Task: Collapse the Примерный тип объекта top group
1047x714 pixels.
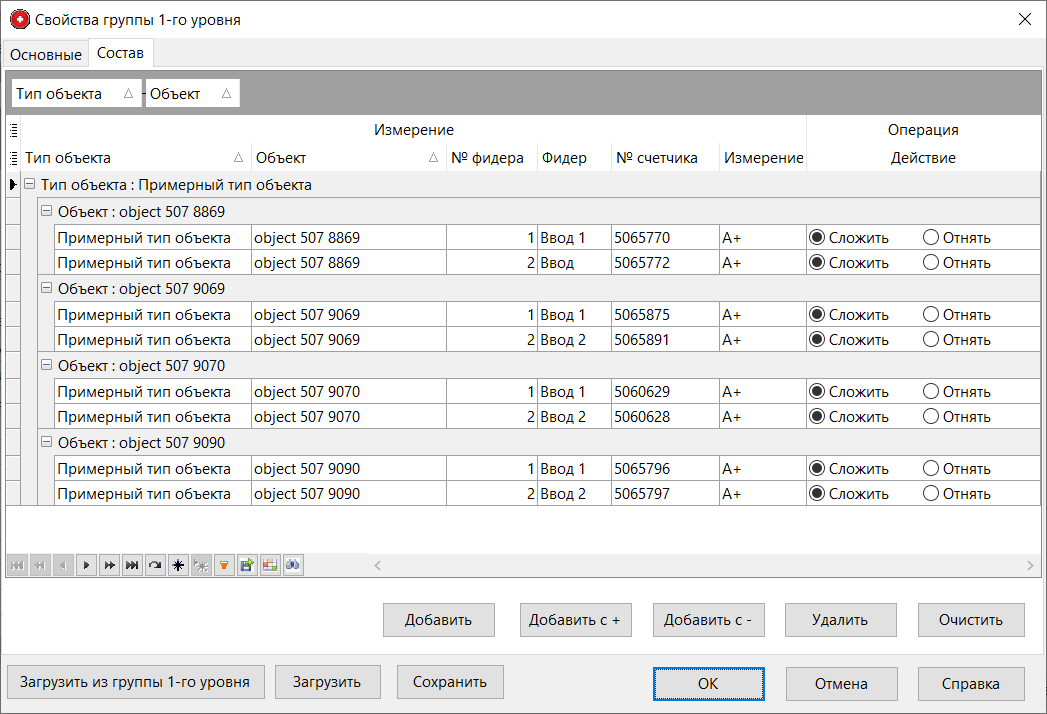Action: pyautogui.click(x=29, y=185)
